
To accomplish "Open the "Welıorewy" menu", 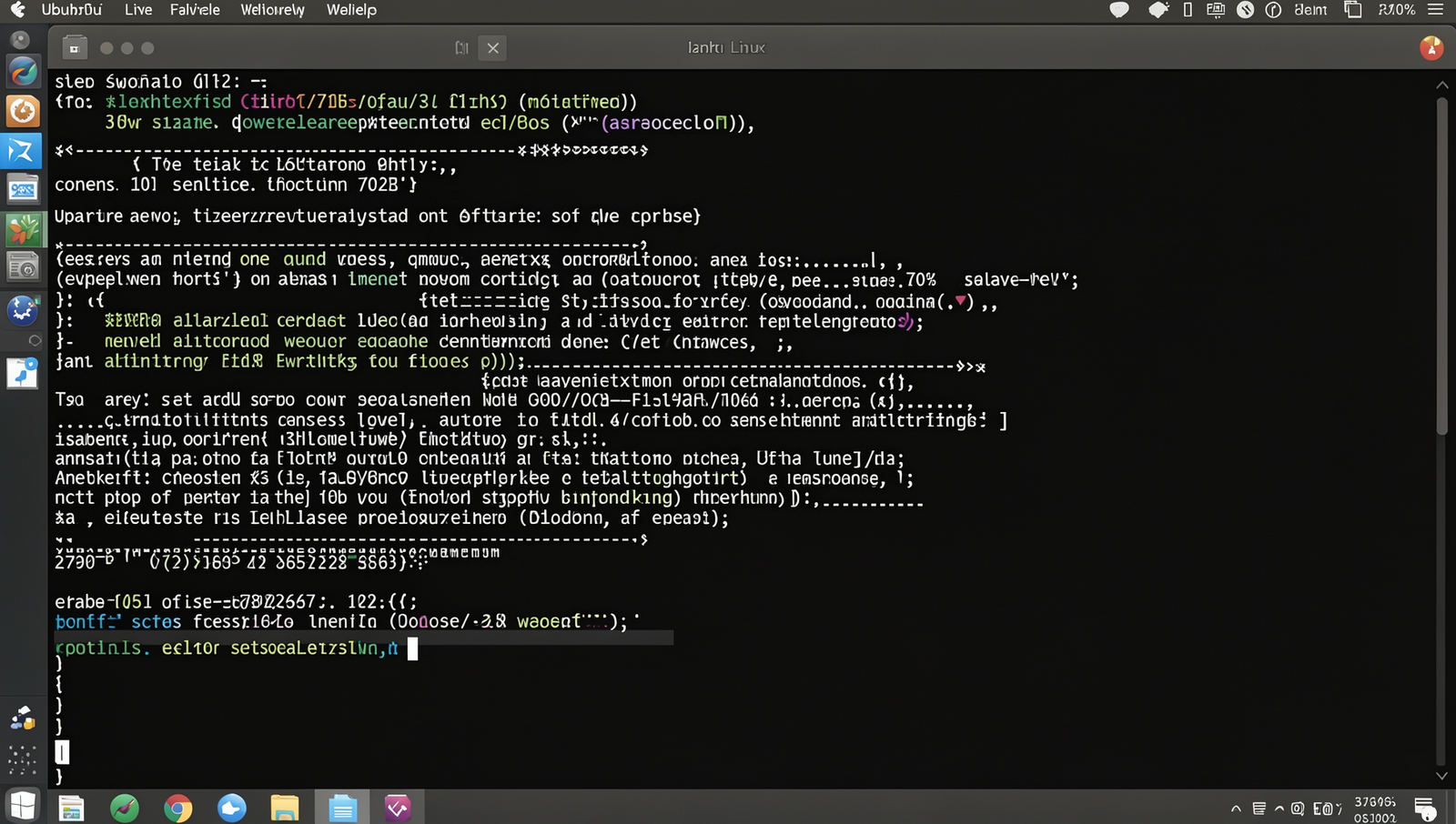I will (x=272, y=10).
